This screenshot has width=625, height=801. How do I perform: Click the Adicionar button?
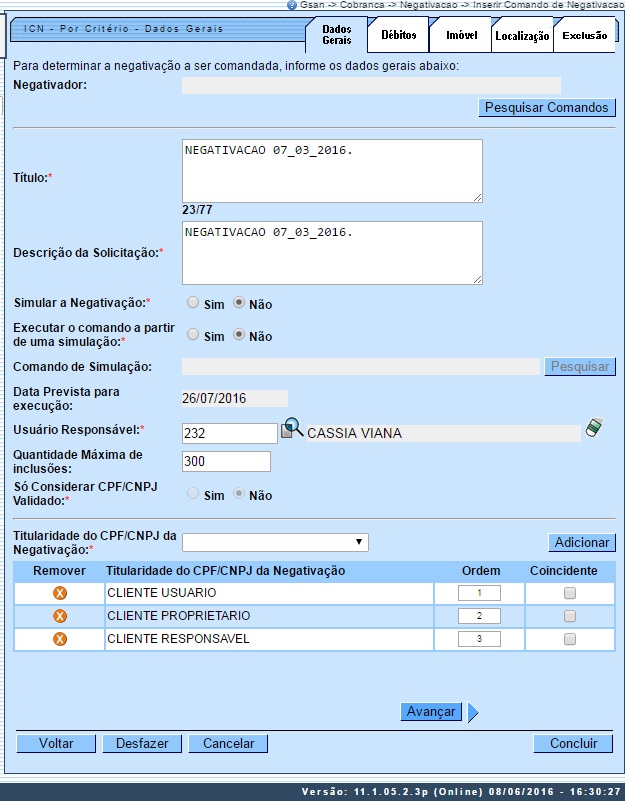coord(582,542)
